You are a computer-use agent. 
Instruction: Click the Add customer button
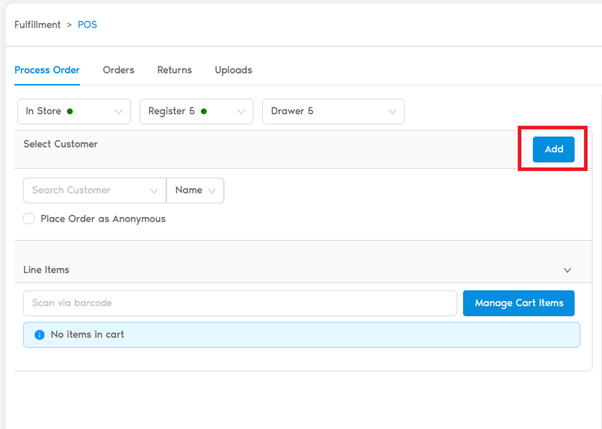point(553,149)
